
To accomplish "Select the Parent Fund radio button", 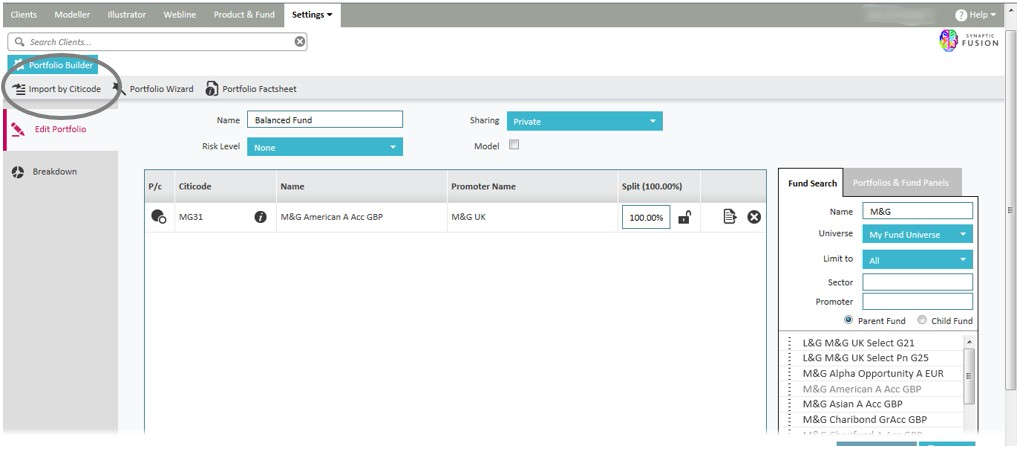I will pos(848,320).
